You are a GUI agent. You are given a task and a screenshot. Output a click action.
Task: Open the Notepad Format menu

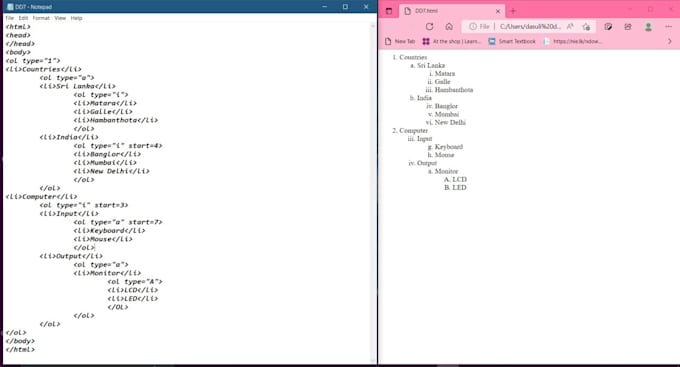tap(41, 18)
